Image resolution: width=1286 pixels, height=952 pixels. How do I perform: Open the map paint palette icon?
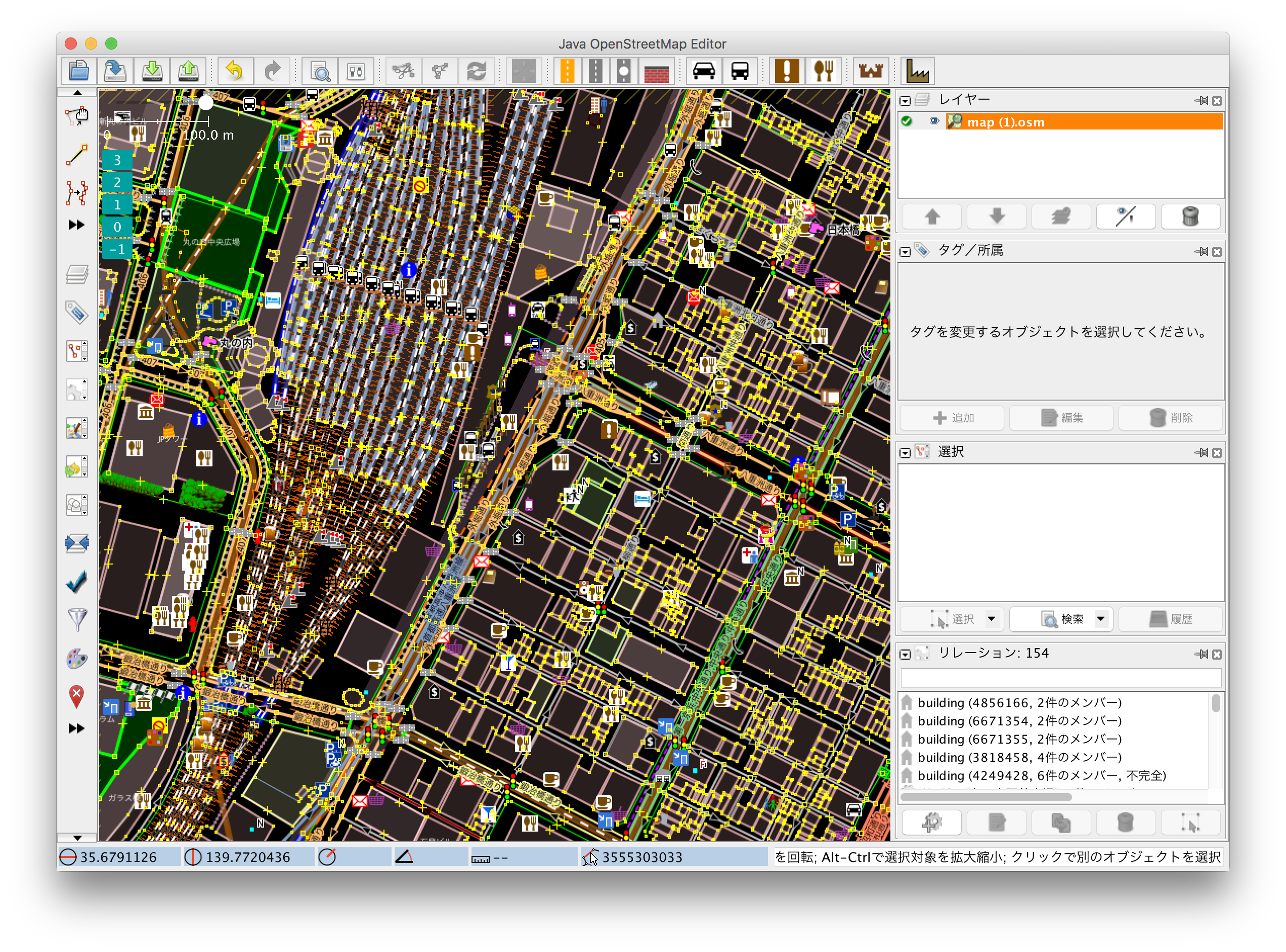(x=76, y=659)
